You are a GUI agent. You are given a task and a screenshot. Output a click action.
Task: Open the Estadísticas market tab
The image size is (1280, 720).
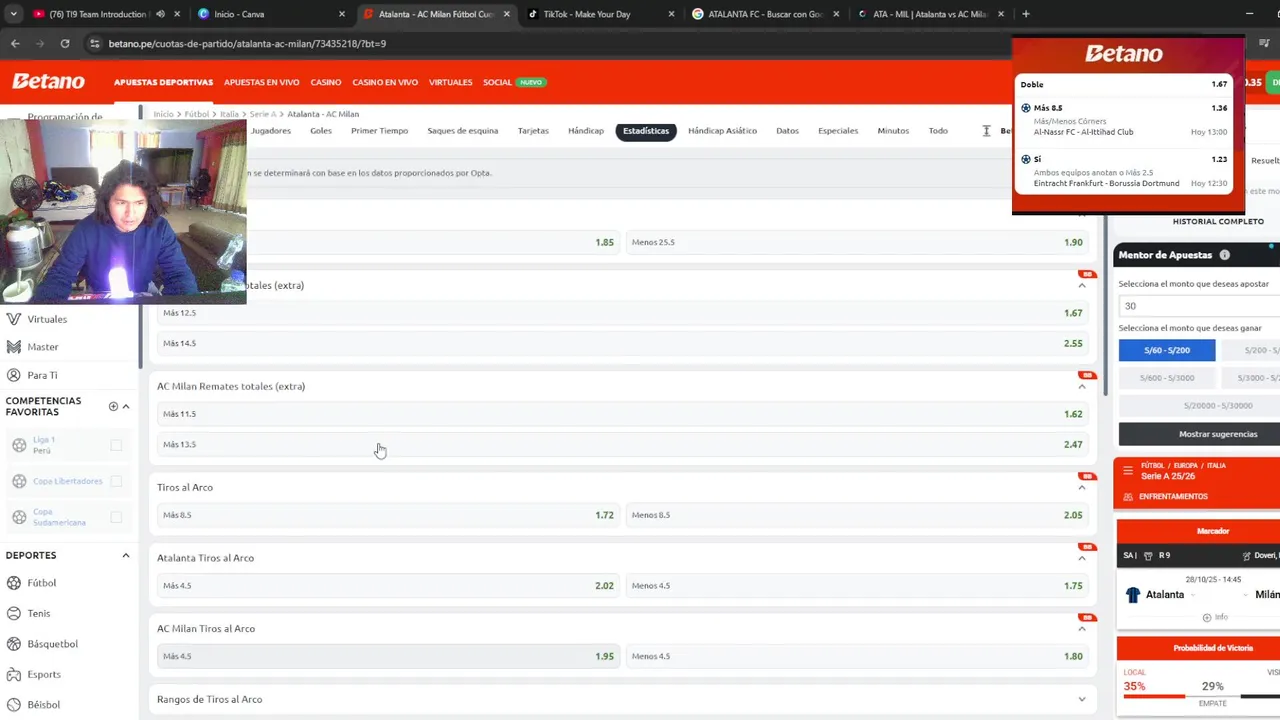pos(646,131)
